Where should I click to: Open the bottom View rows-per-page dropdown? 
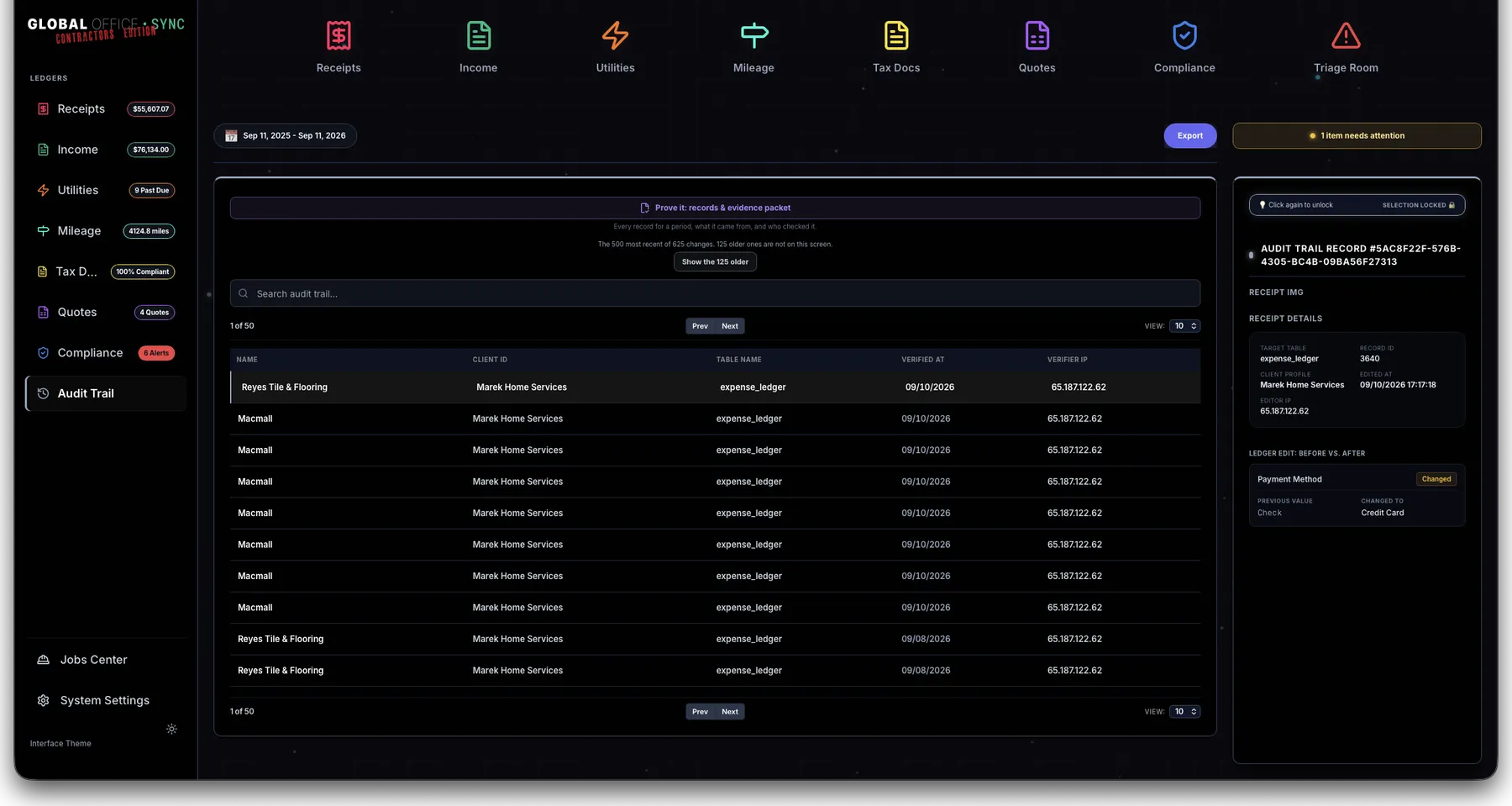(1184, 712)
